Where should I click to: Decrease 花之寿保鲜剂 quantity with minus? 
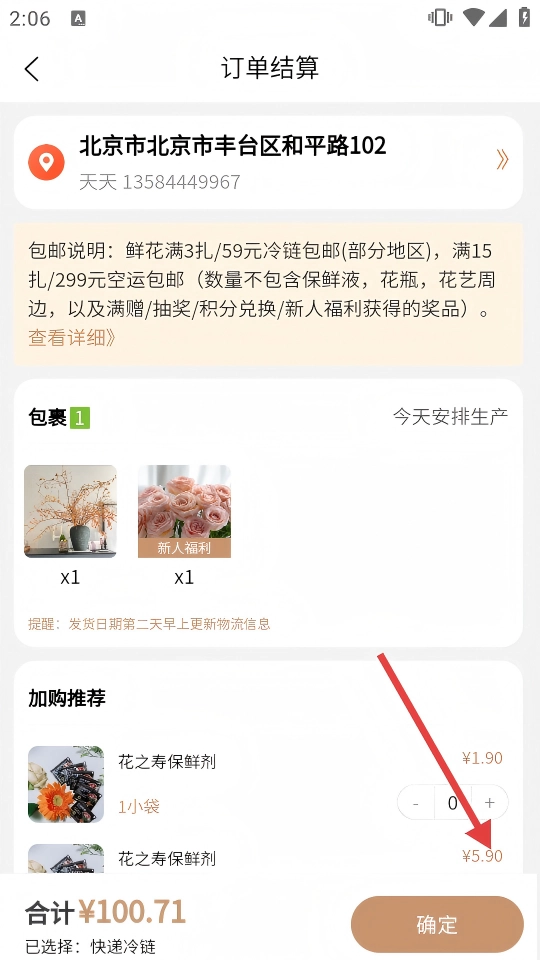[x=416, y=803]
